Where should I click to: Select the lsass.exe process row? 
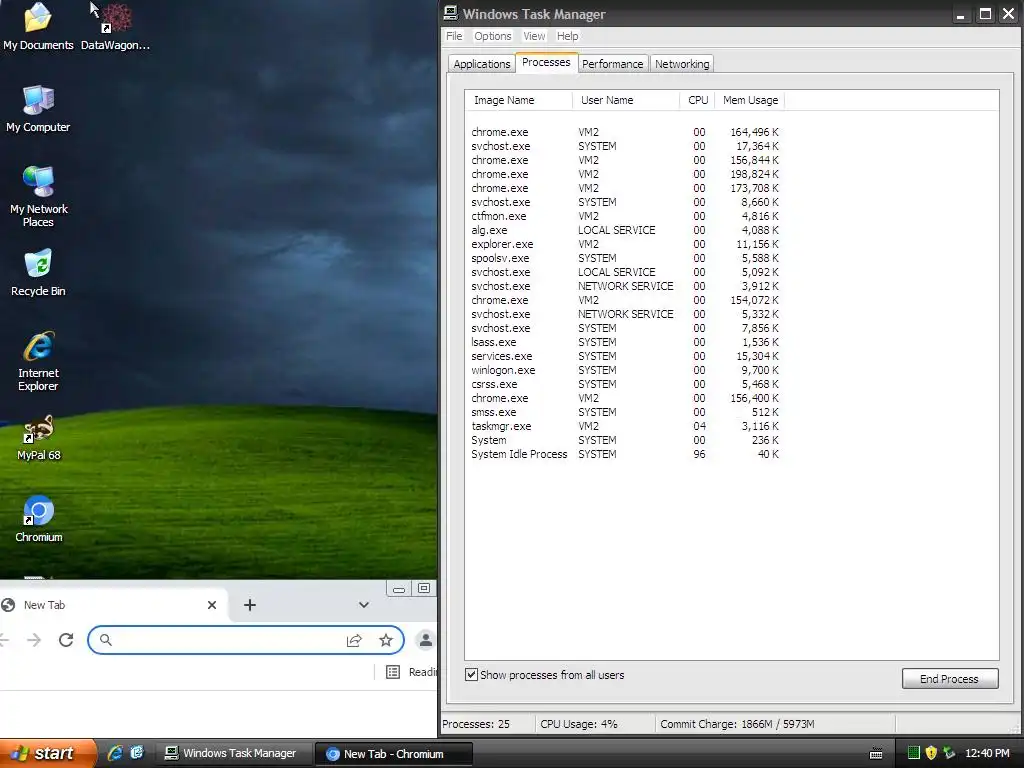[x=625, y=342]
